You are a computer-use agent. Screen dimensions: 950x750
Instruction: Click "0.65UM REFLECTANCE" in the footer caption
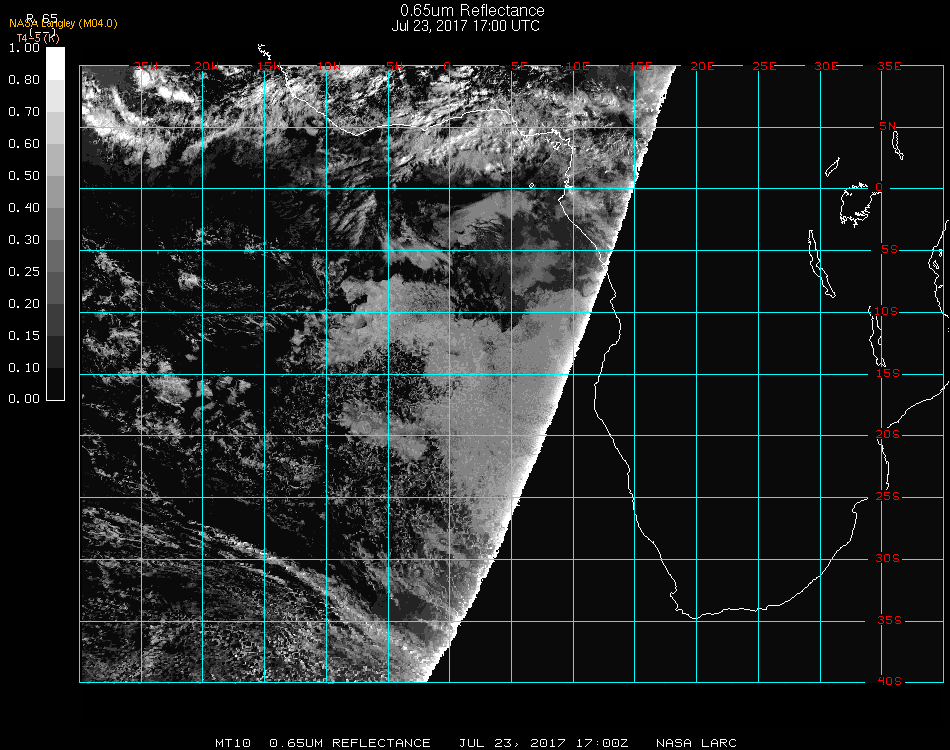[x=350, y=743]
